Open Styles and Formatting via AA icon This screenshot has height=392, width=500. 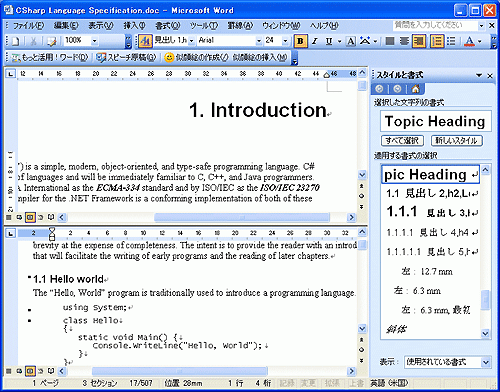(145, 41)
